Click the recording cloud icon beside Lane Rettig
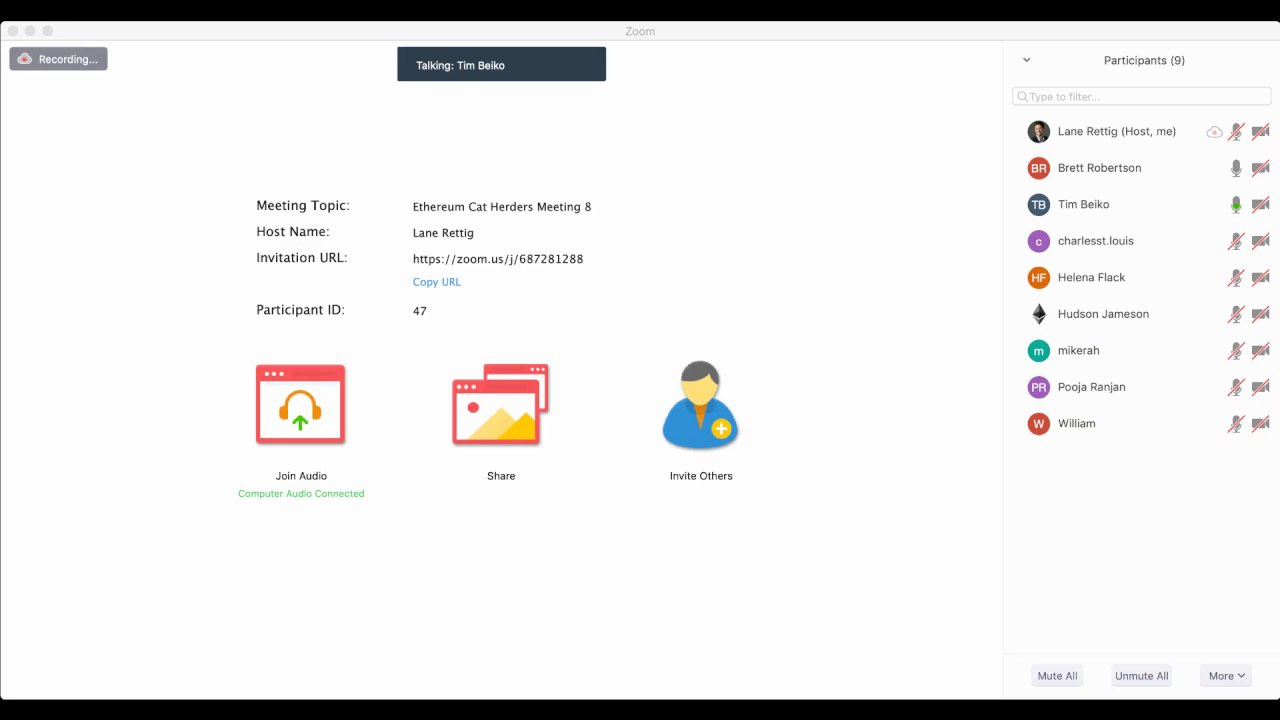The image size is (1280, 720). click(x=1214, y=132)
